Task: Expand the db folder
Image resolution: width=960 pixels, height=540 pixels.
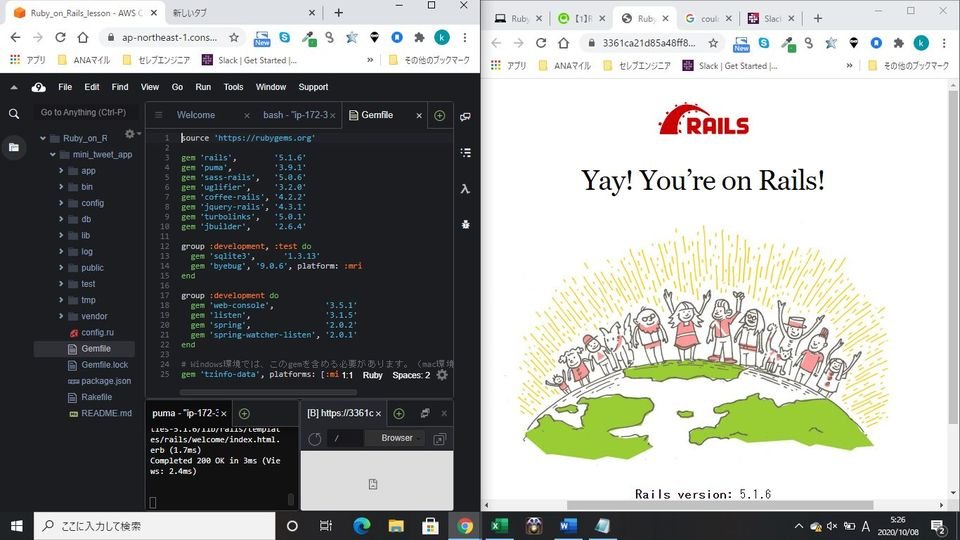Action: coord(61,219)
